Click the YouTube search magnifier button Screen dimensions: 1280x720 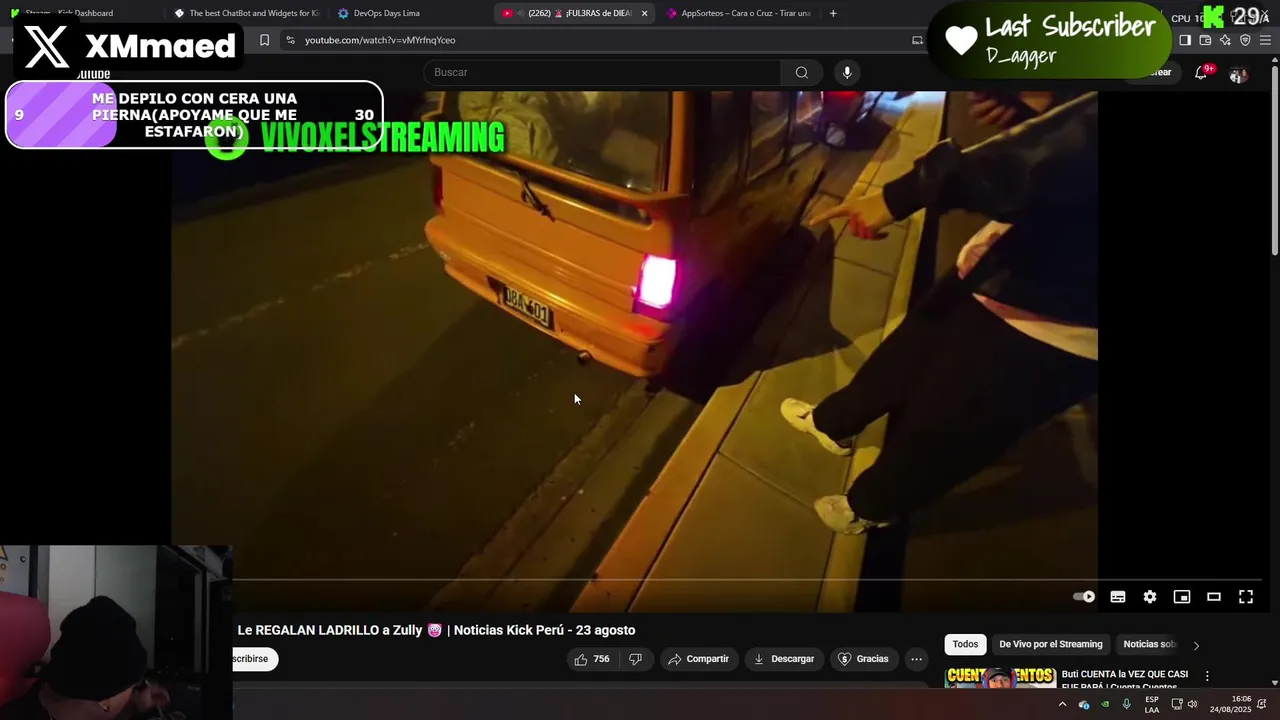801,72
